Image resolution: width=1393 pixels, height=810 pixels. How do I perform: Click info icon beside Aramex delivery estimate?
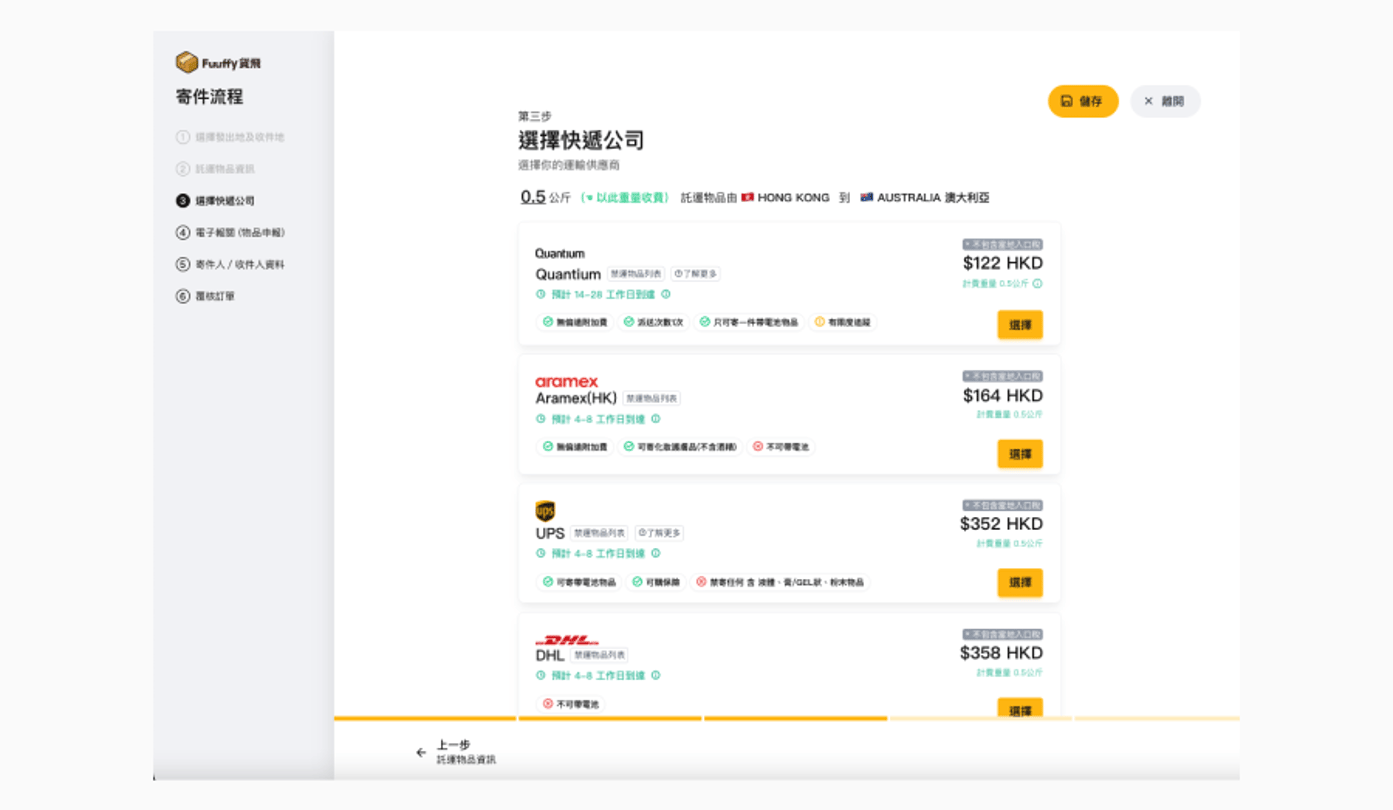(x=656, y=420)
